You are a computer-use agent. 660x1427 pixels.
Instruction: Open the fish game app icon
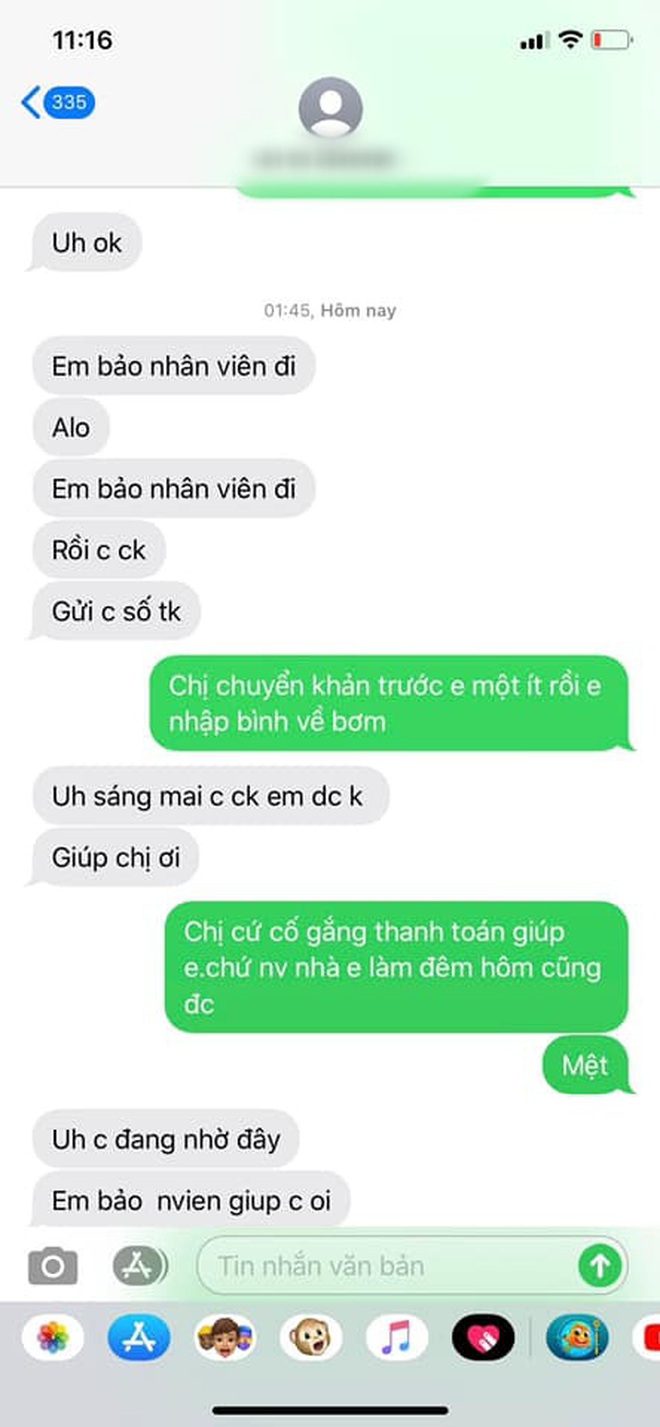click(x=578, y=1337)
